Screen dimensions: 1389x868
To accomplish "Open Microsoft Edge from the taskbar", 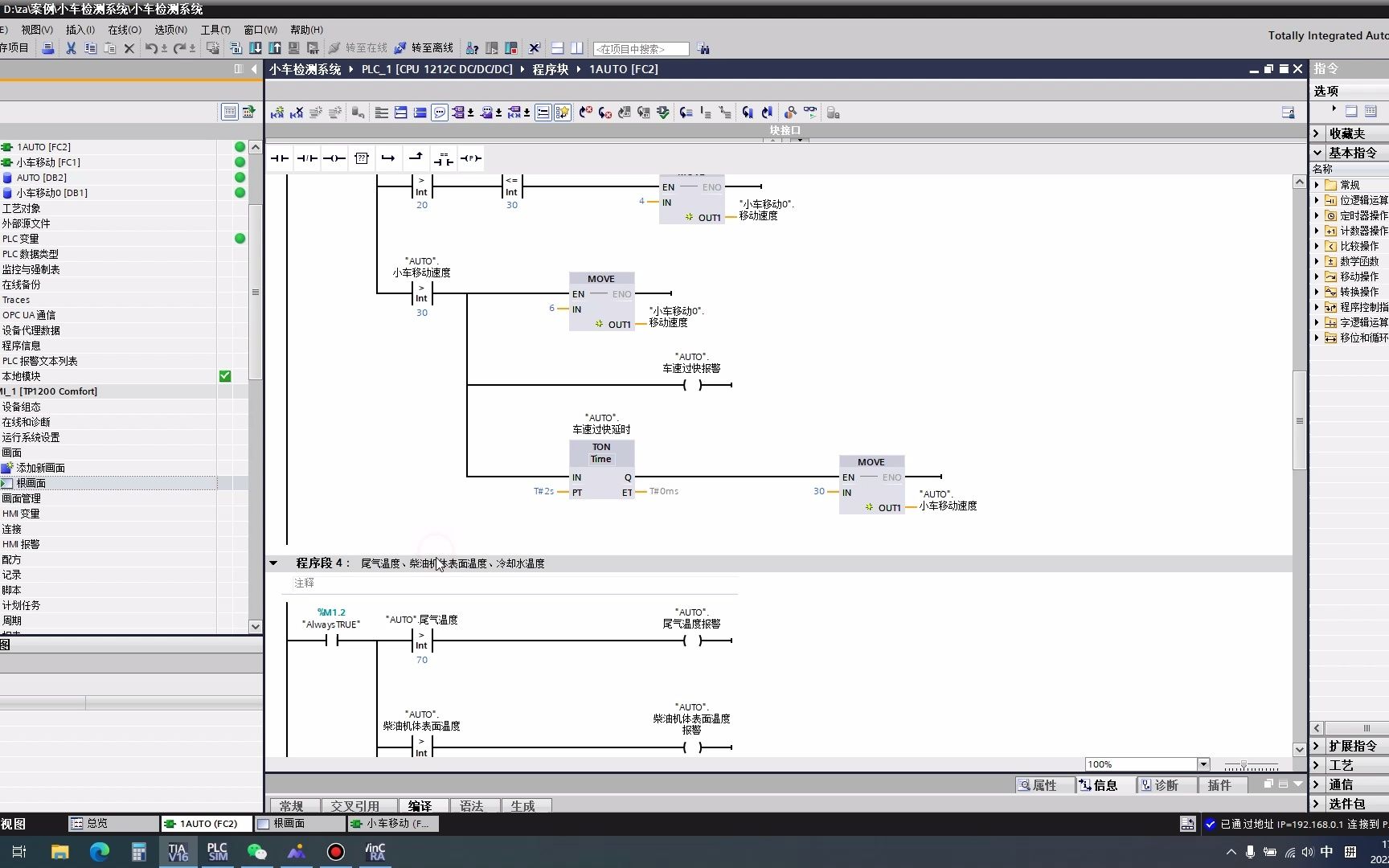I will (99, 852).
